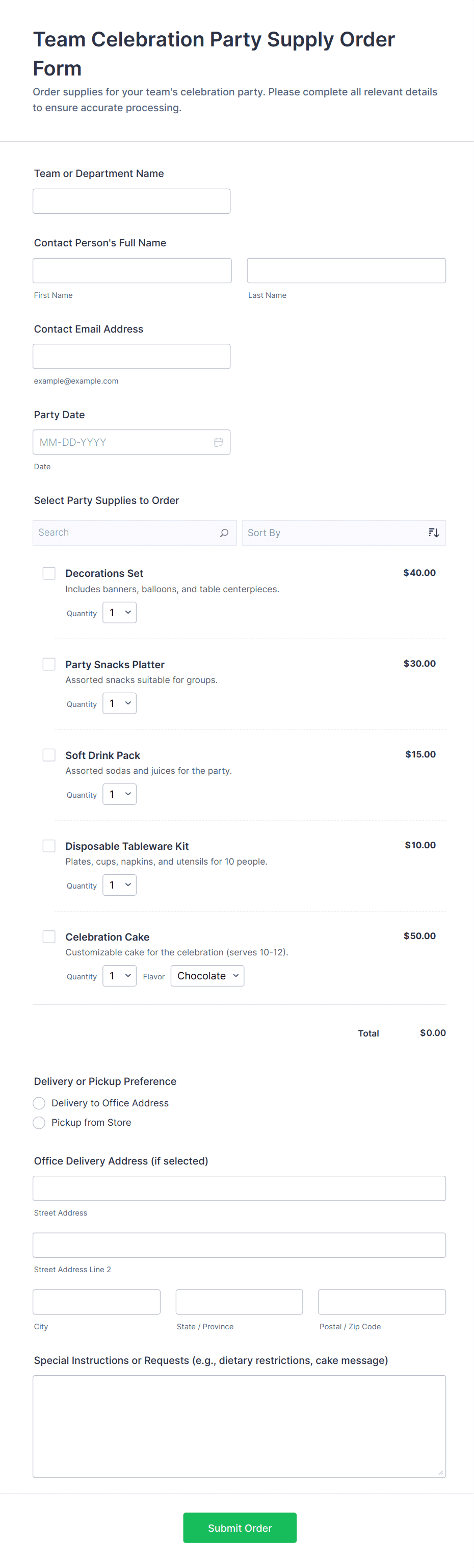Tick the Party Snacks Platter checkbox
This screenshot has width=474, height=1568.
49,664
